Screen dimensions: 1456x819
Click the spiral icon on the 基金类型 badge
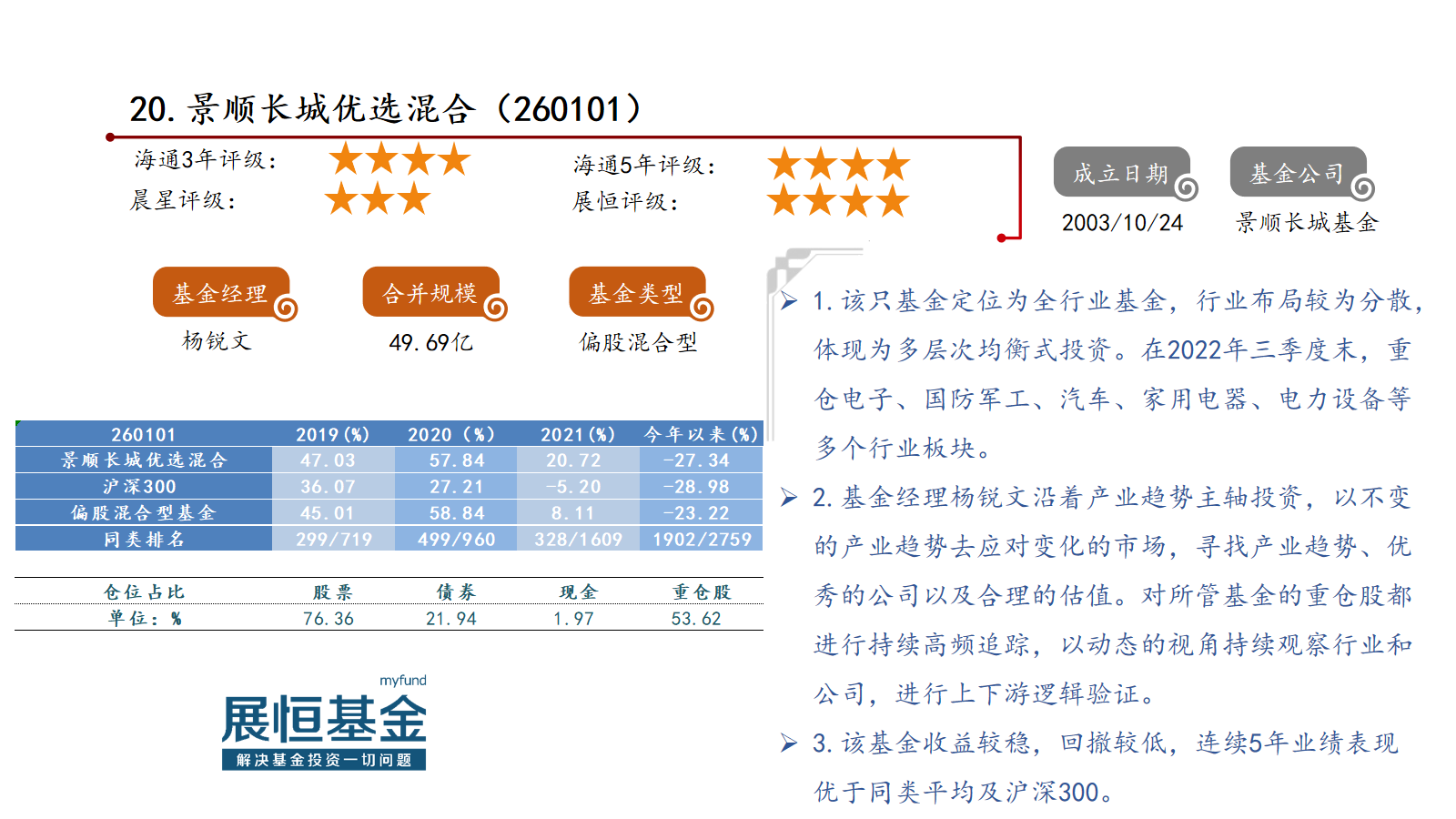pyautogui.click(x=702, y=308)
